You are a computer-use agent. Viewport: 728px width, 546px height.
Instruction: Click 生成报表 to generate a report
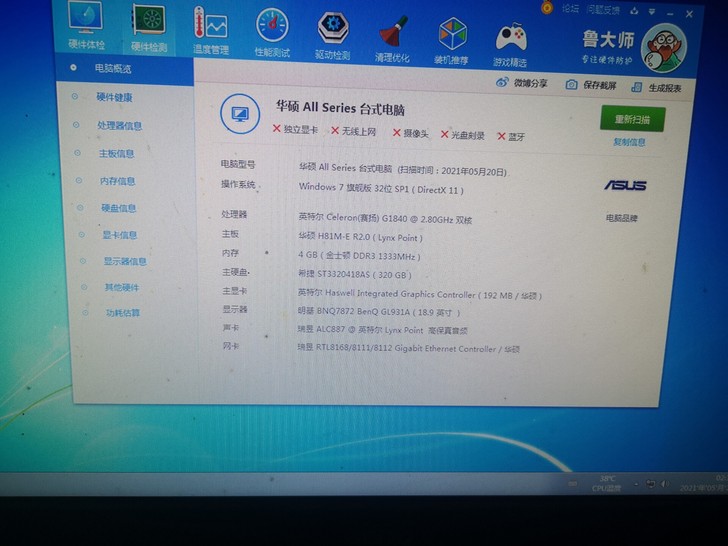656,87
